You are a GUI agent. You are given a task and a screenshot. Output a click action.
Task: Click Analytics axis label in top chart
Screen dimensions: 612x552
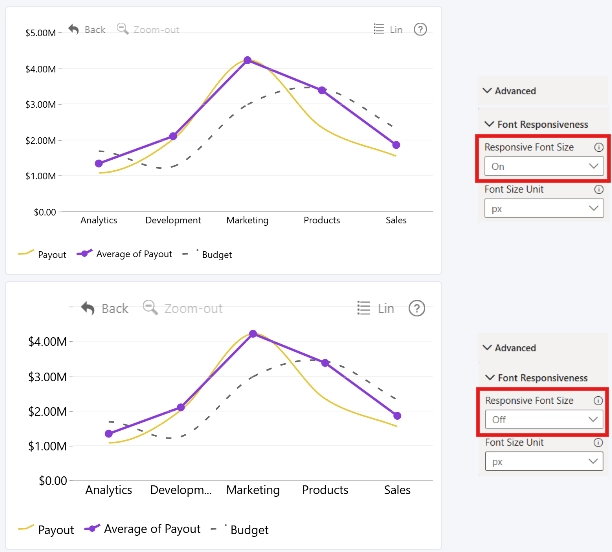[99, 220]
